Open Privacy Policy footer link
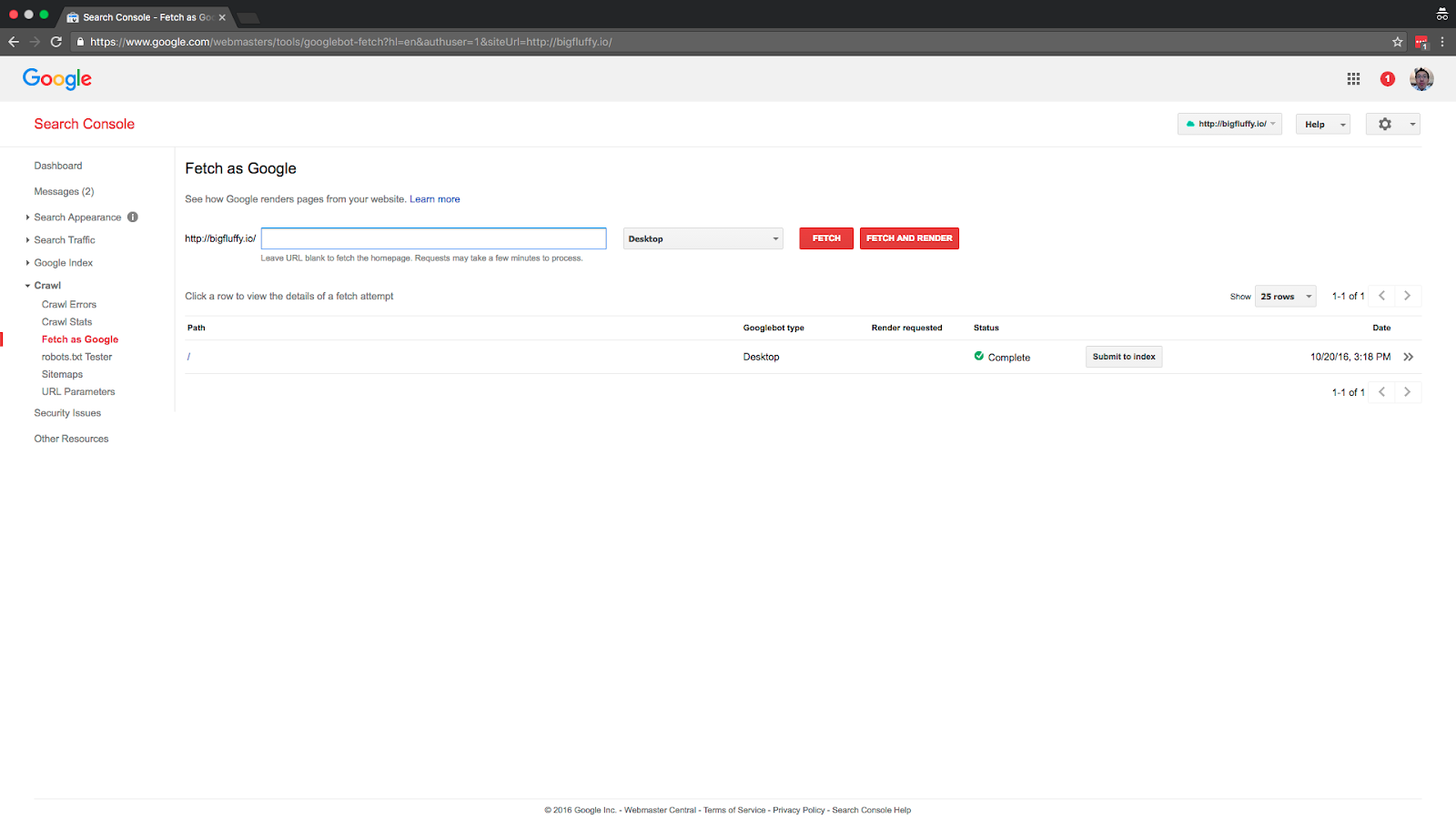1456x819 pixels. [799, 810]
